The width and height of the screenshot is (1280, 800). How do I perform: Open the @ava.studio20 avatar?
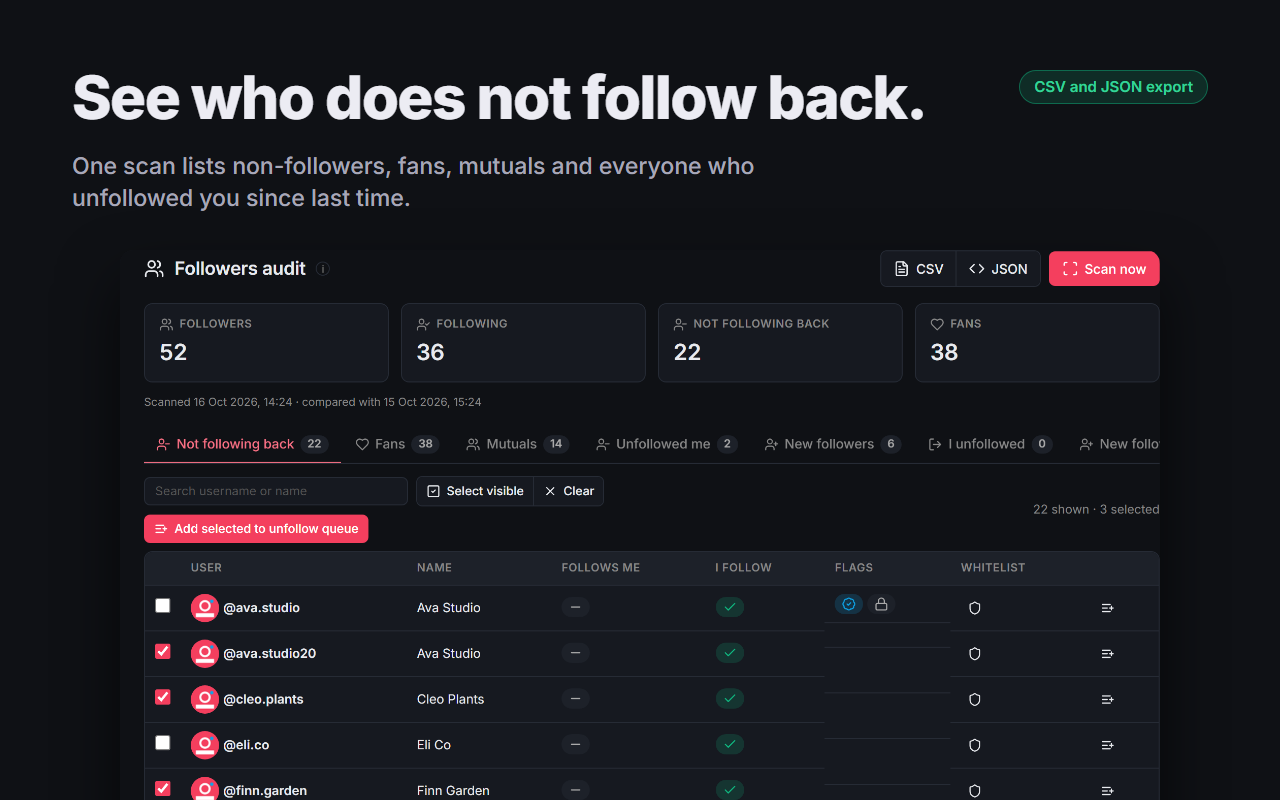coord(205,654)
